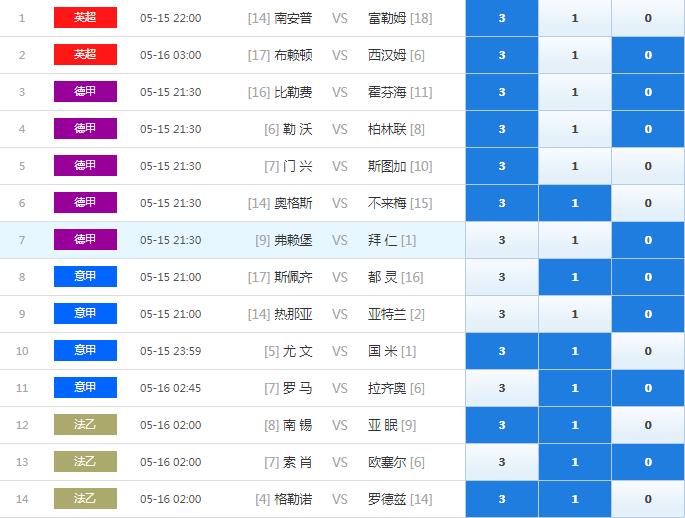Select the 0 option for 格勒诺 vs 罗德兹
The image size is (685, 518).
pyautogui.click(x=648, y=499)
